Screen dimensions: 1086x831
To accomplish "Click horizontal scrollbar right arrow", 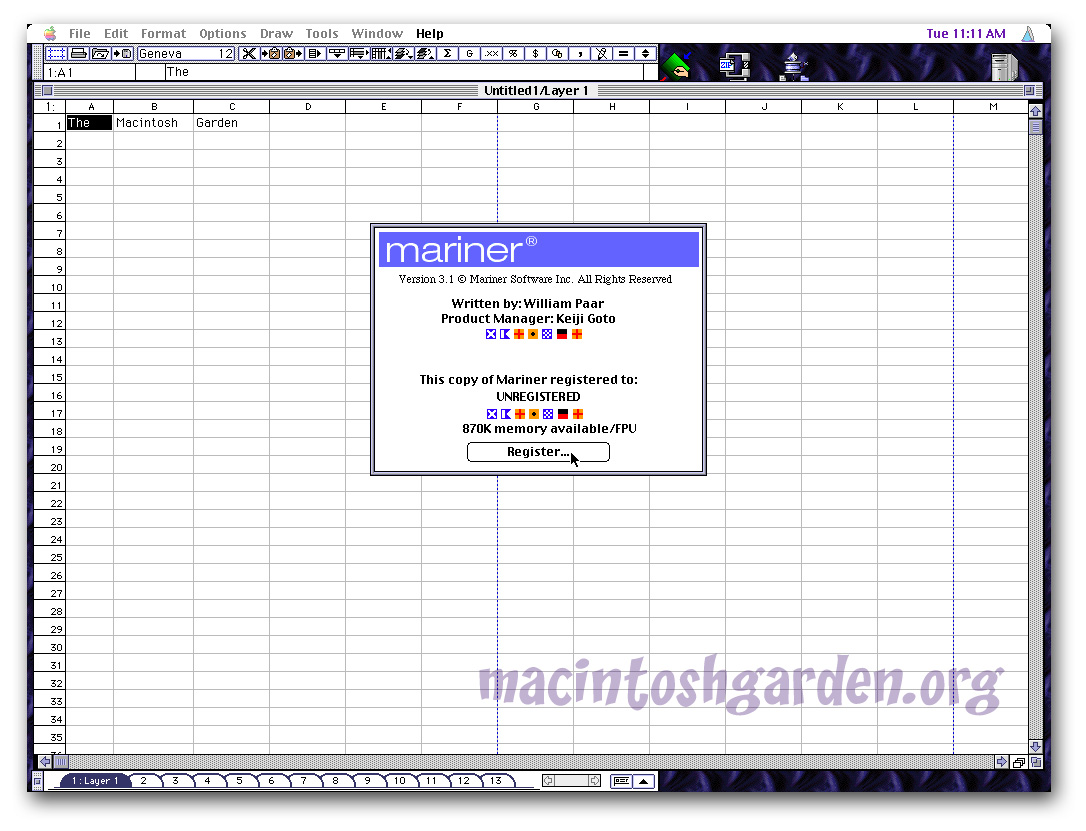I will [x=1002, y=762].
